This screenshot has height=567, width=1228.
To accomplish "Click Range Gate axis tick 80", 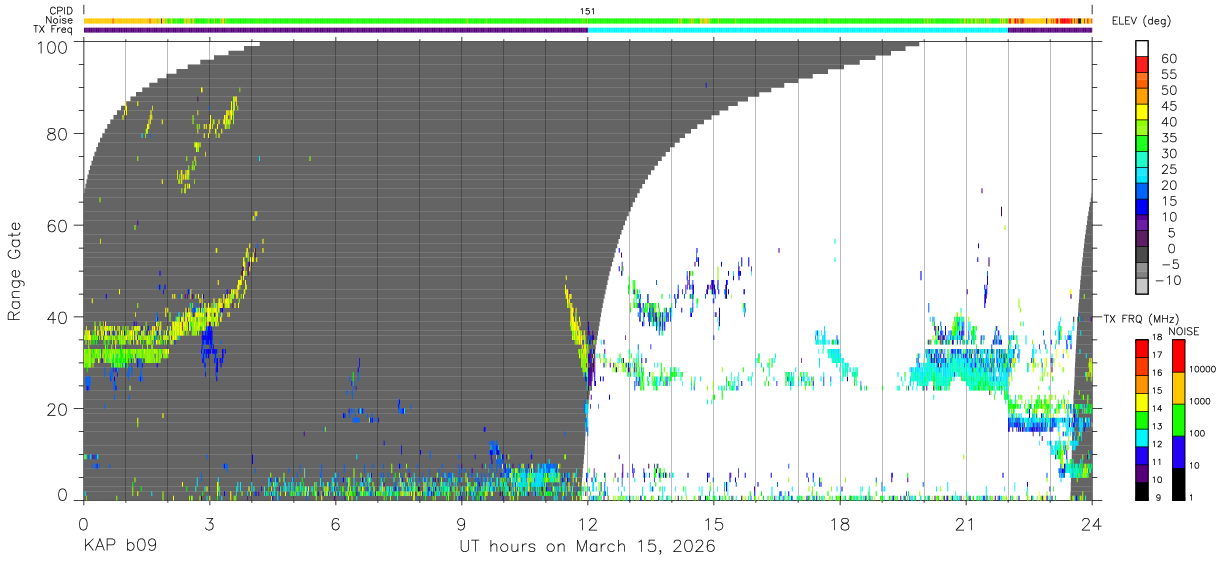I will point(59,134).
